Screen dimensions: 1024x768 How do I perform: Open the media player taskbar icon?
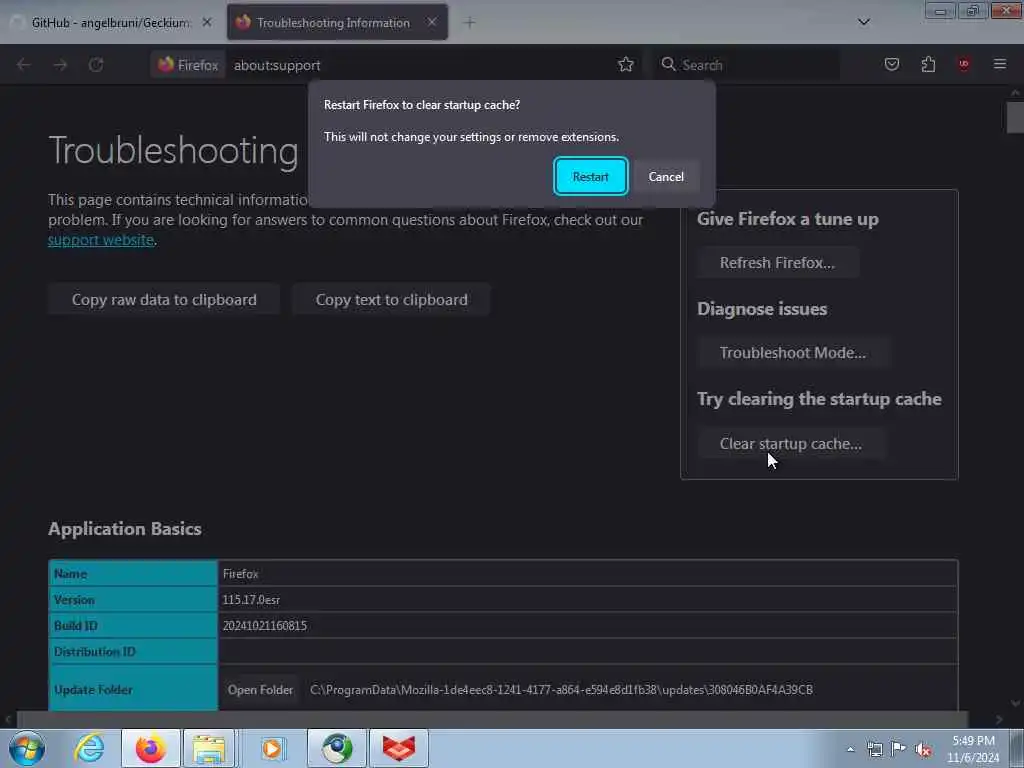[272, 748]
